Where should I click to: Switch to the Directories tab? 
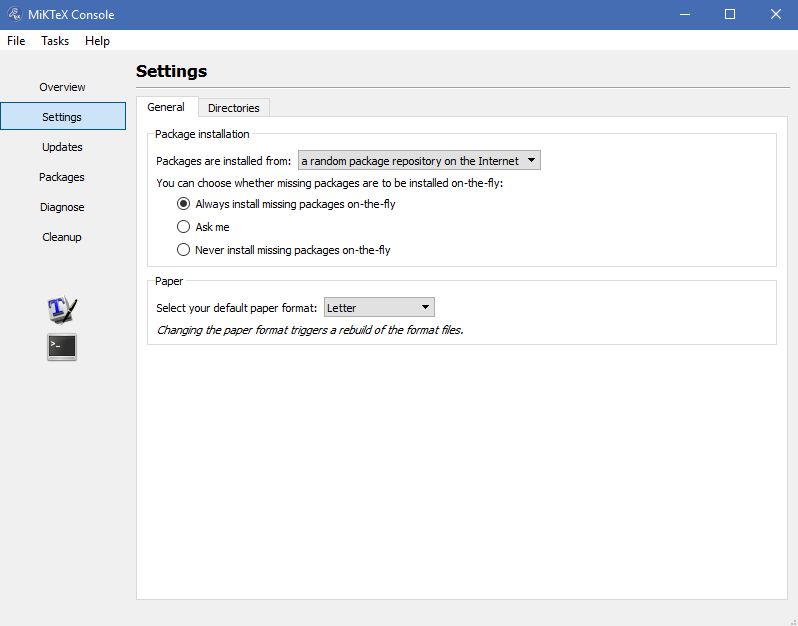pyautogui.click(x=234, y=108)
